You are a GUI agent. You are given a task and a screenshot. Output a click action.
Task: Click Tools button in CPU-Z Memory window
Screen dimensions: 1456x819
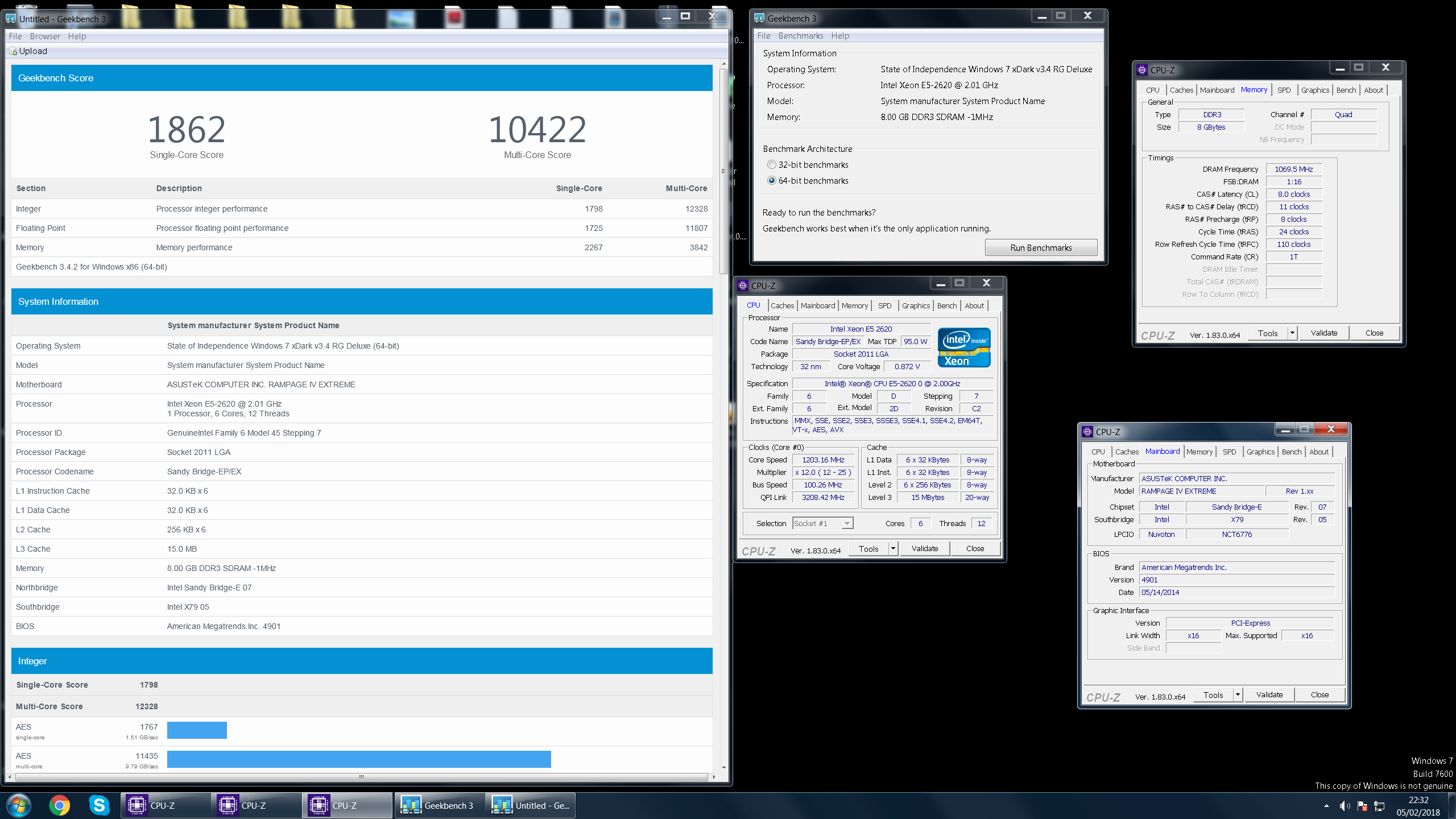[x=1268, y=333]
